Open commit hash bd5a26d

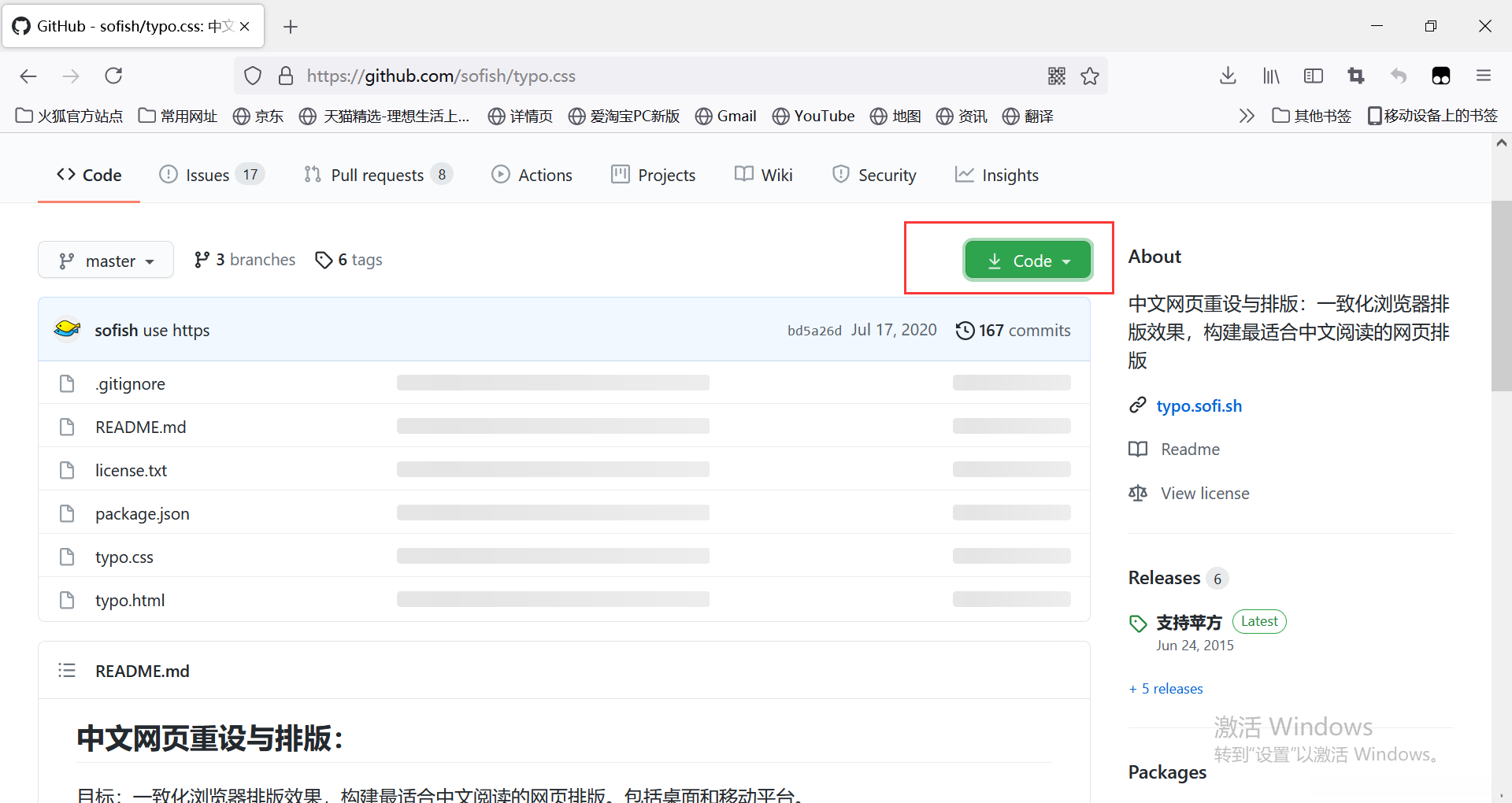[814, 331]
